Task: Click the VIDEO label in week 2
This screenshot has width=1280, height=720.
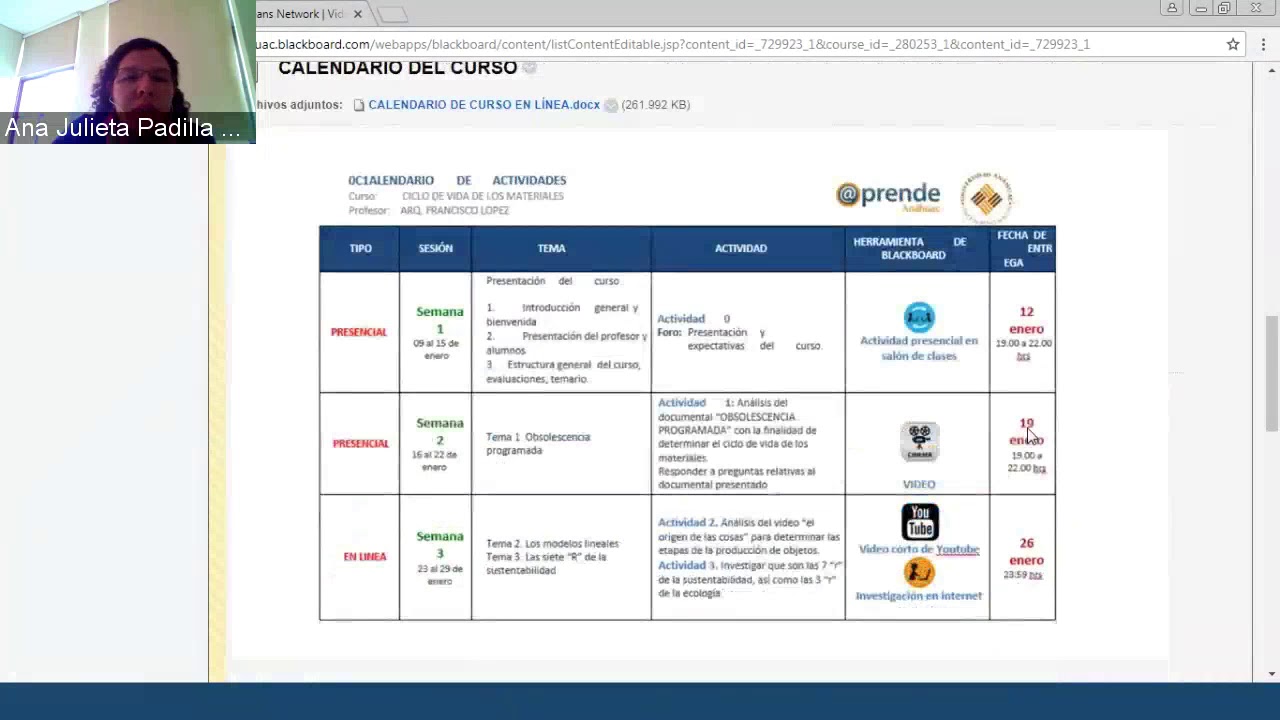Action: pyautogui.click(x=919, y=484)
